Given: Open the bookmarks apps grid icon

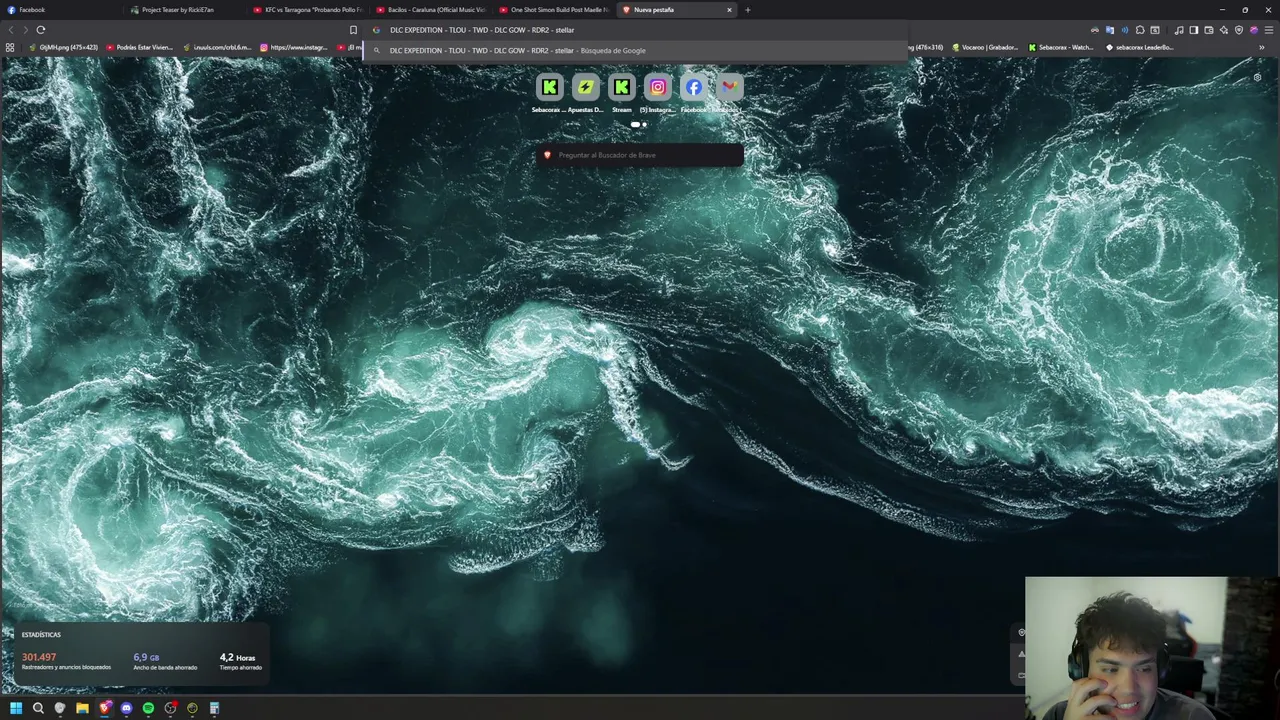Looking at the screenshot, I should point(10,47).
